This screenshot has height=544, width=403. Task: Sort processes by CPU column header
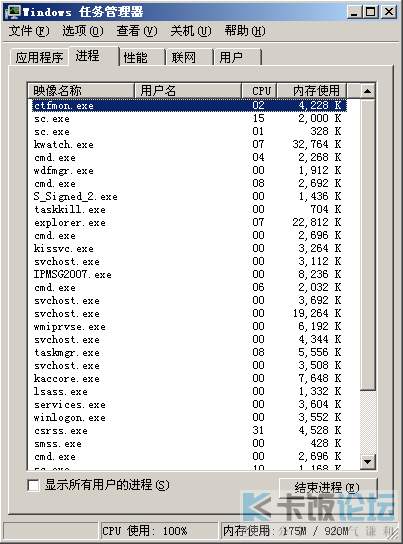click(x=259, y=91)
